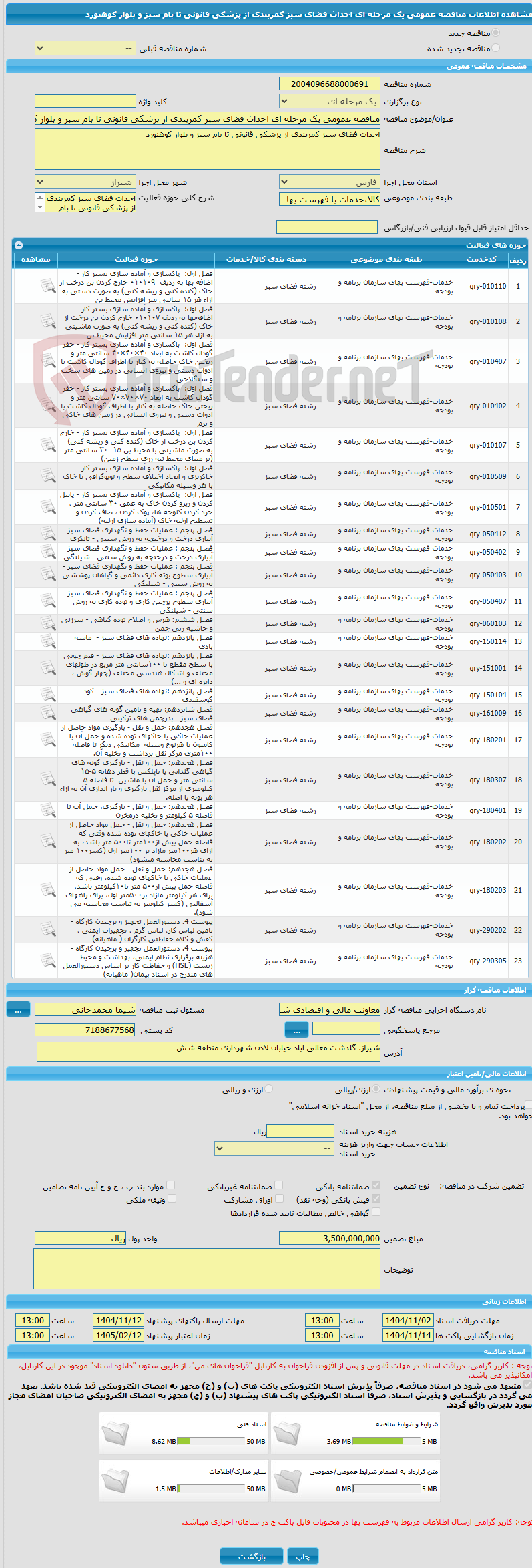Image resolution: width=532 pixels, height=1568 pixels.
Task: Open view icon for row qry-010108
Action: pos(47,322)
